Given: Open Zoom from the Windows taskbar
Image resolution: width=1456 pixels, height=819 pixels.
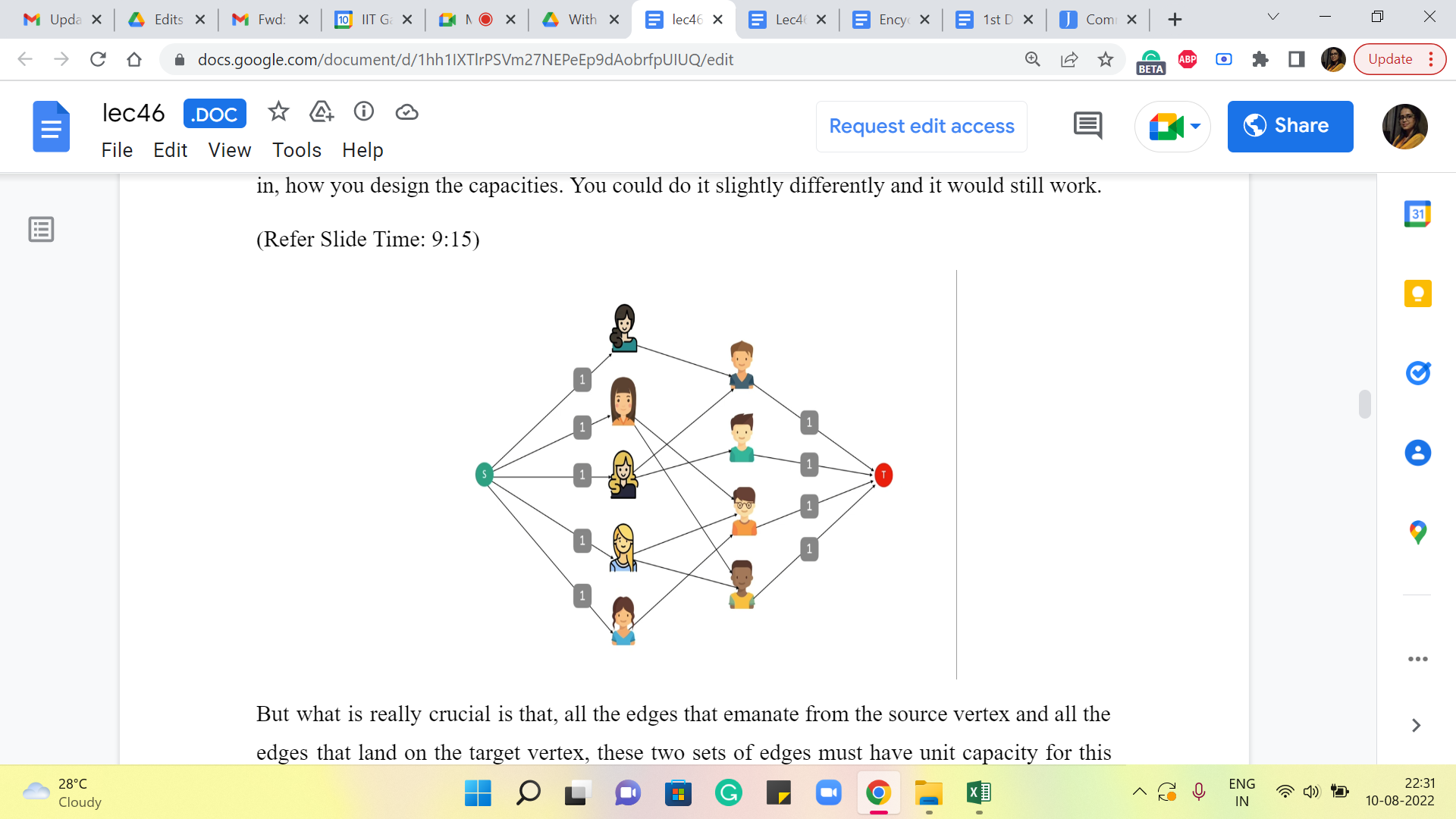Looking at the screenshot, I should coord(829,793).
